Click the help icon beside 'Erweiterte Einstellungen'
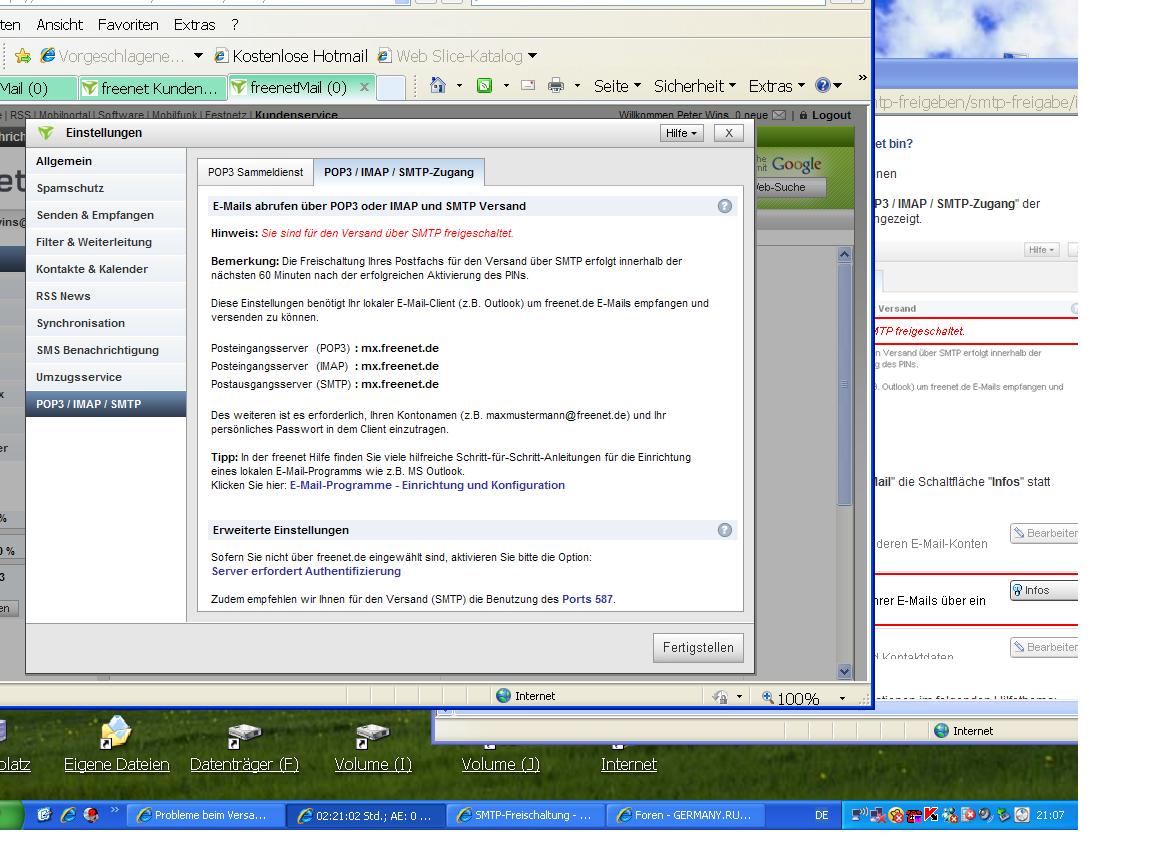This screenshot has height=864, width=1152. [724, 530]
